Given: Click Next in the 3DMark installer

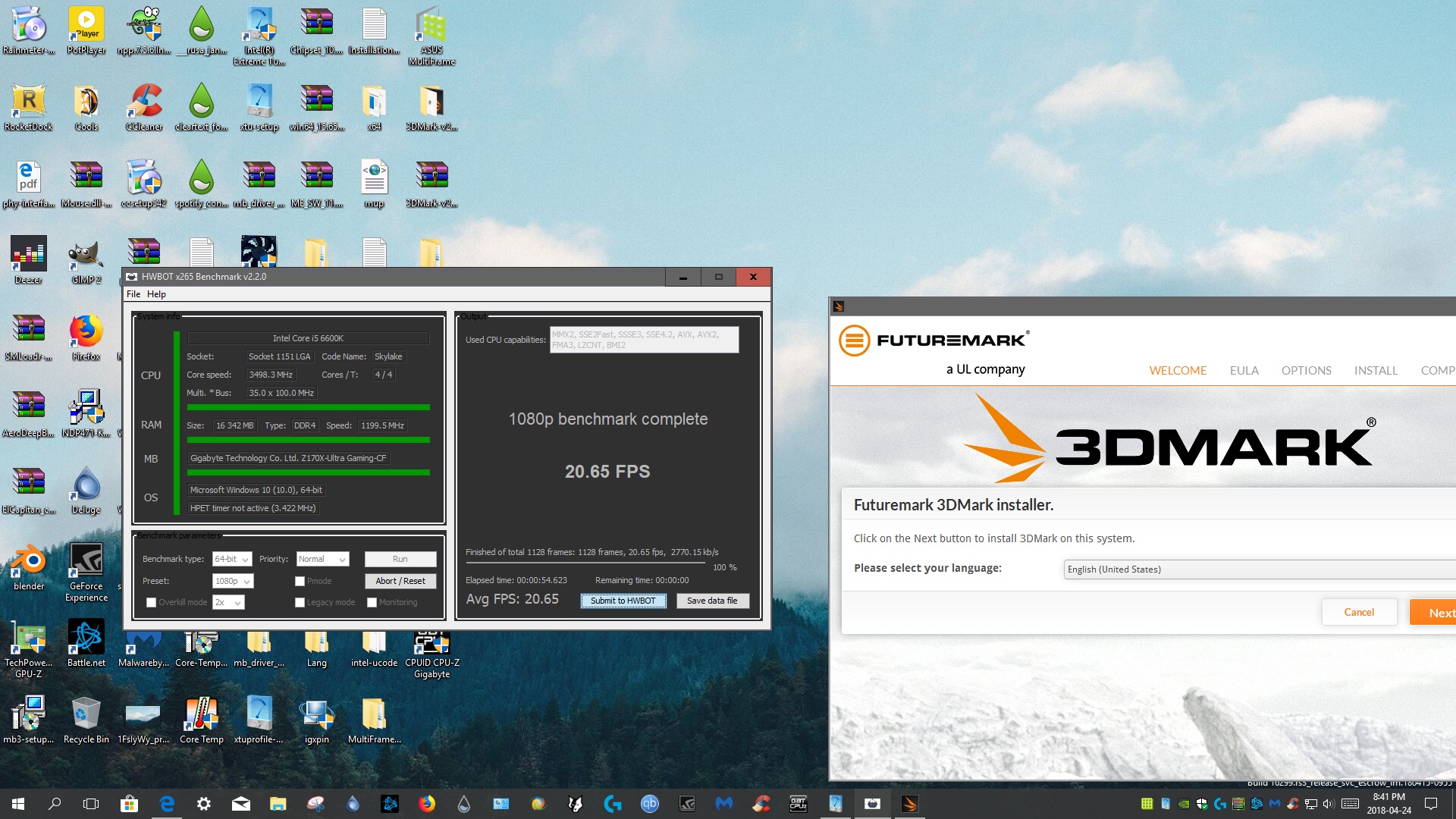Looking at the screenshot, I should [x=1432, y=613].
